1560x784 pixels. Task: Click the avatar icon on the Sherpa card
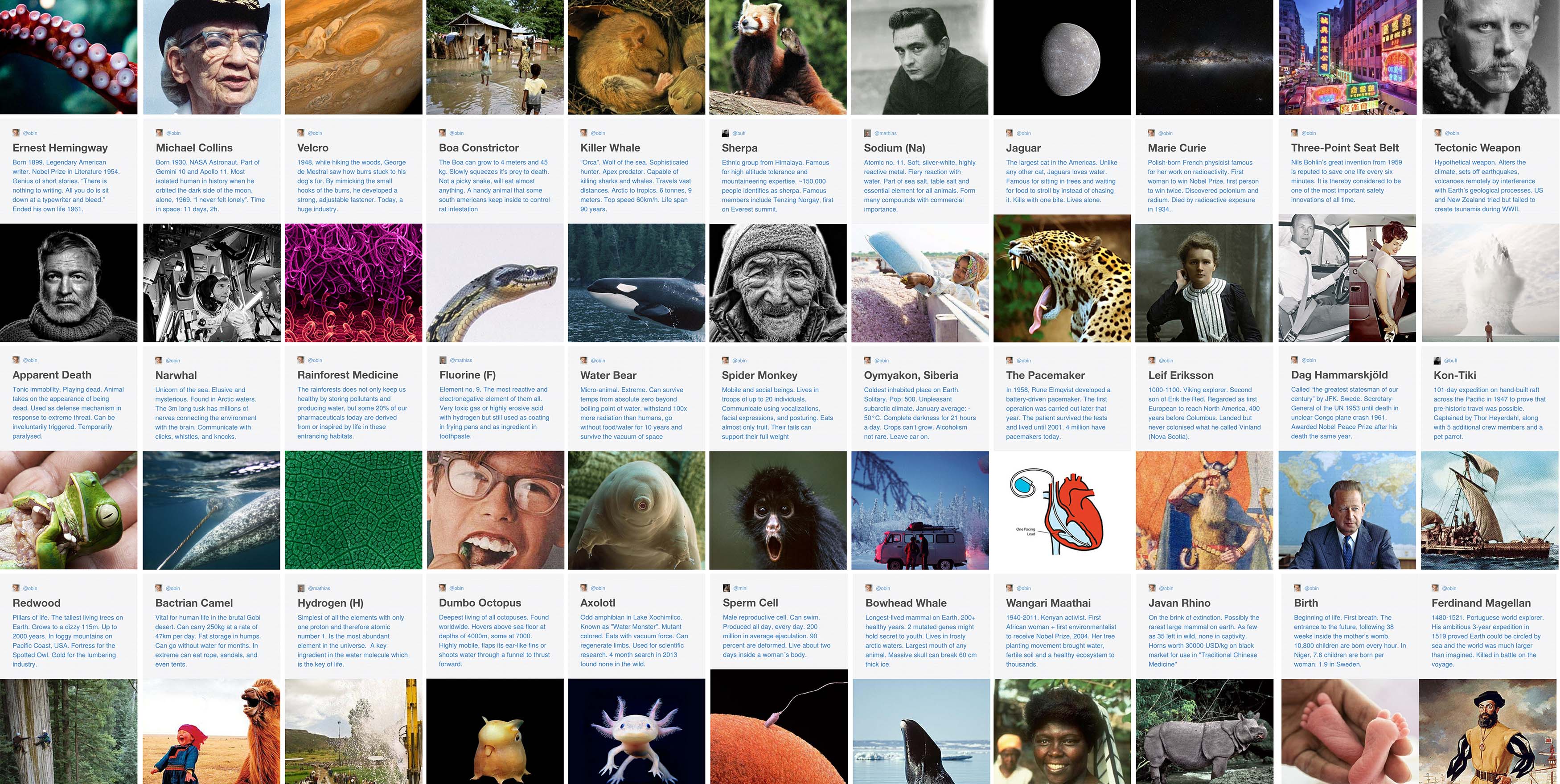[725, 133]
